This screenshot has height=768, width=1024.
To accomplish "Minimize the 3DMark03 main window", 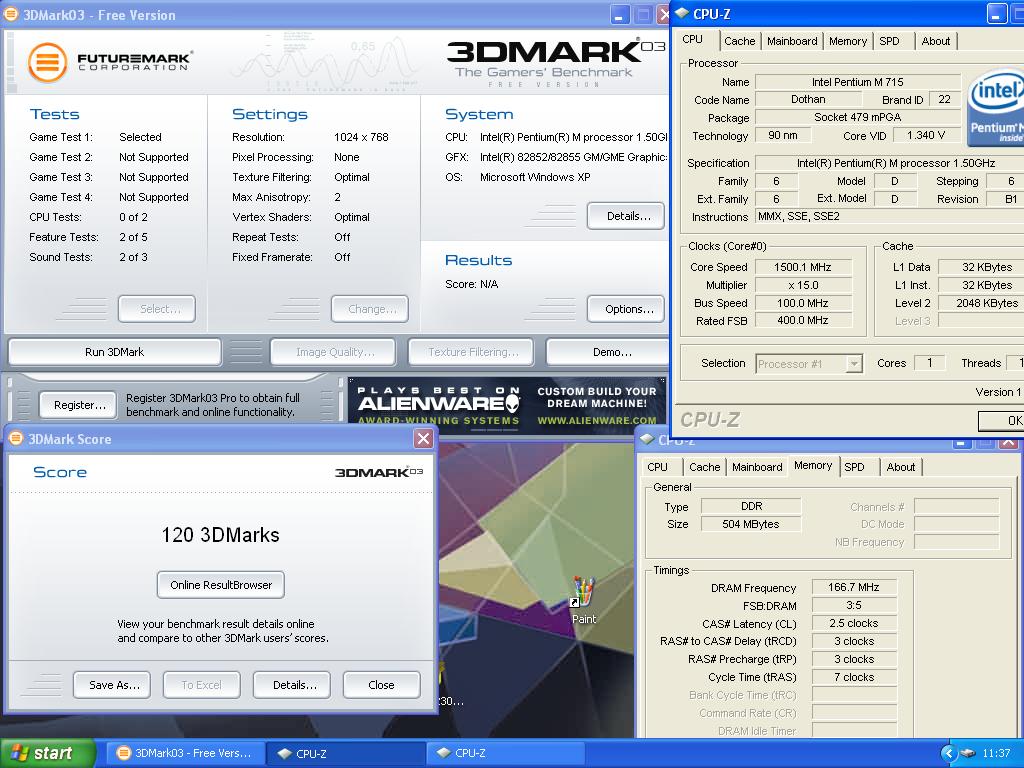I will 620,14.
